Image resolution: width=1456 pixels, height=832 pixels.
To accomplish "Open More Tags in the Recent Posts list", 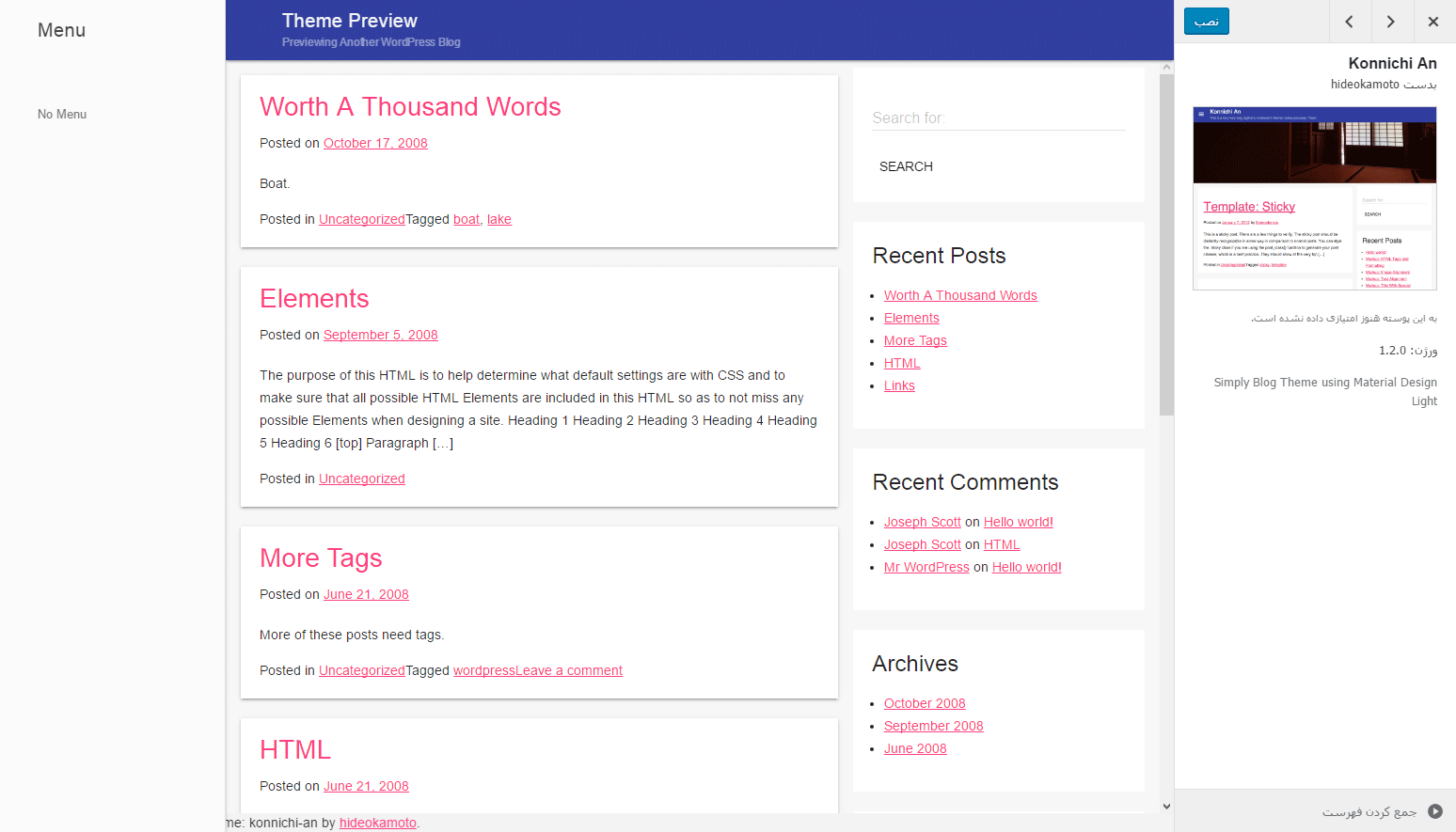I will pos(915,340).
